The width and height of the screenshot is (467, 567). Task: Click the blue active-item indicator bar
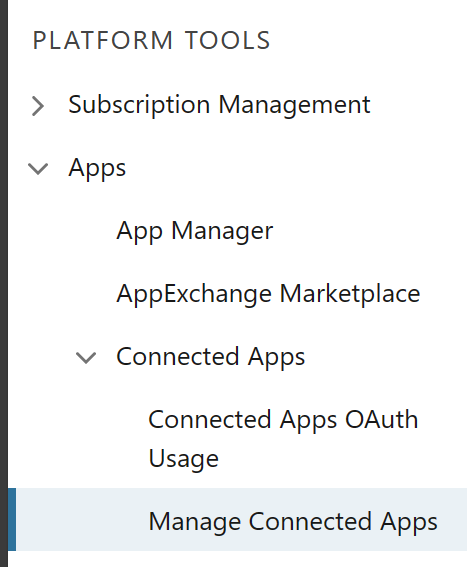[x=12, y=519]
